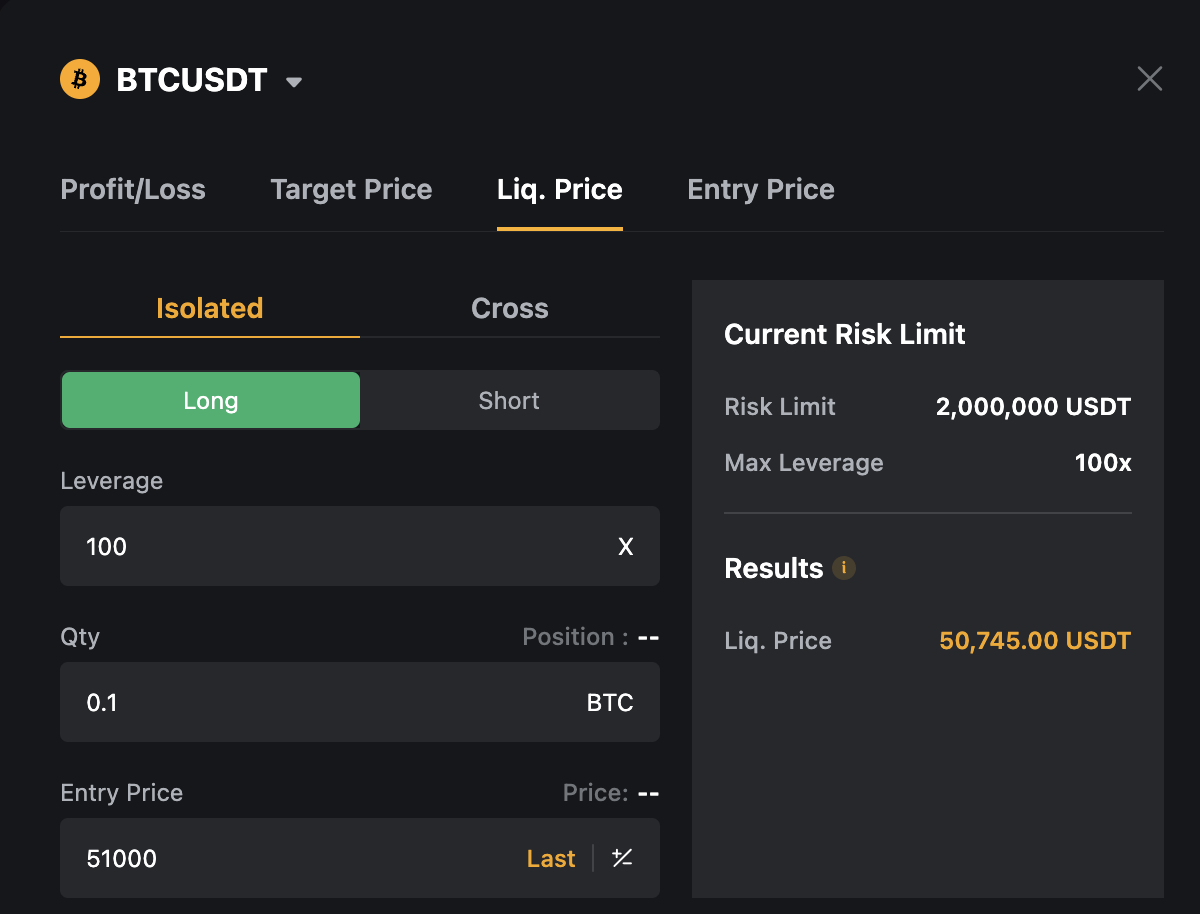Click the Bitcoin coin icon
The image size is (1200, 914).
click(x=80, y=79)
